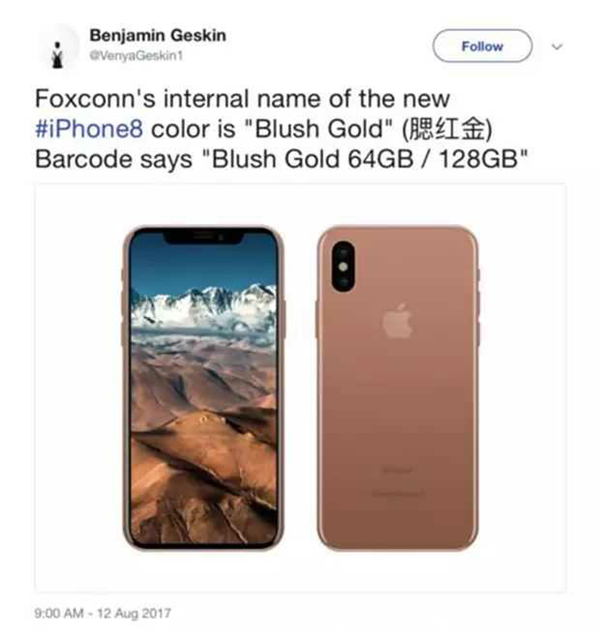Click the camera flash on phone back

[343, 267]
